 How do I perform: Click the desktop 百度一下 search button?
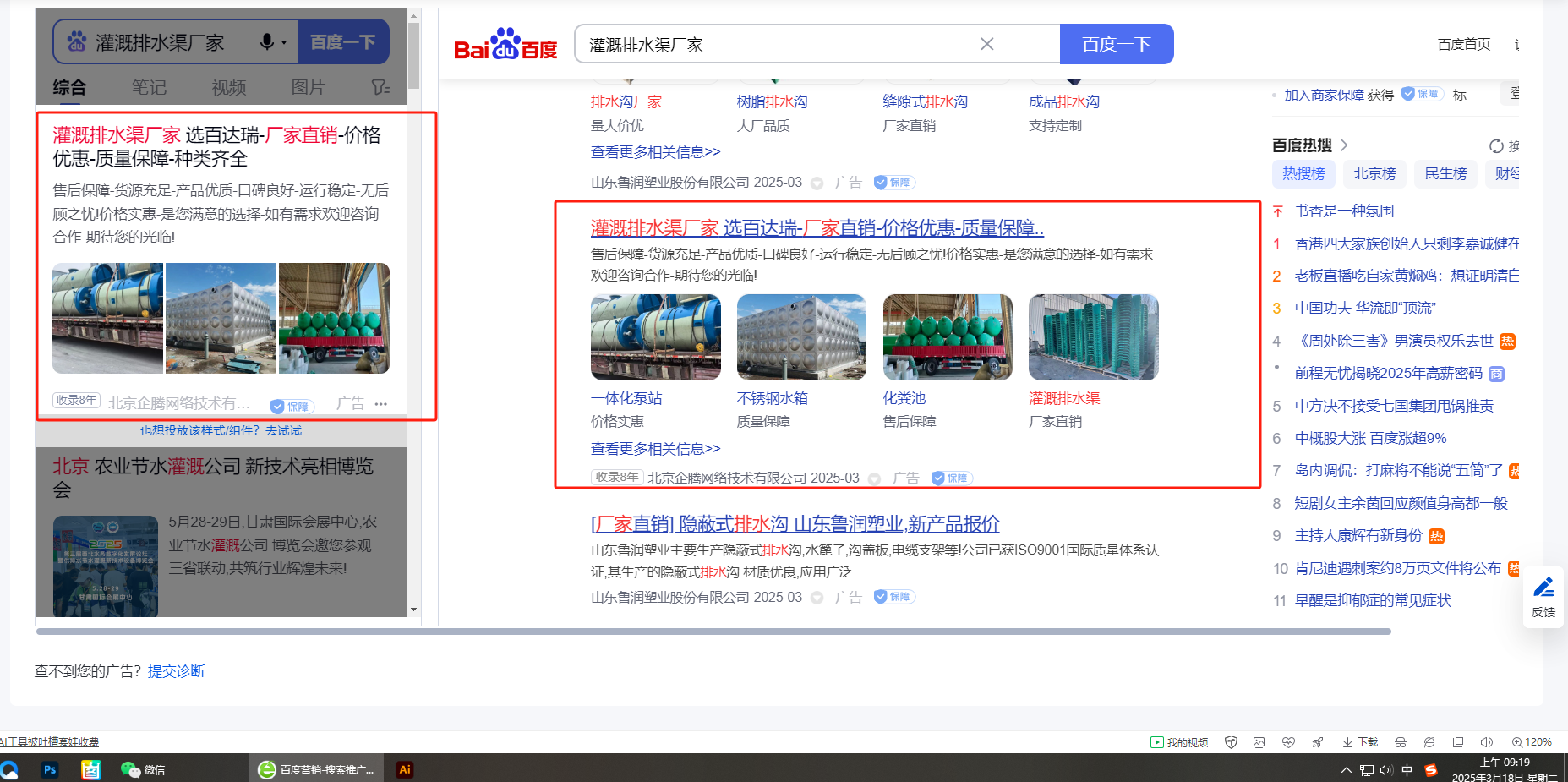click(1117, 44)
